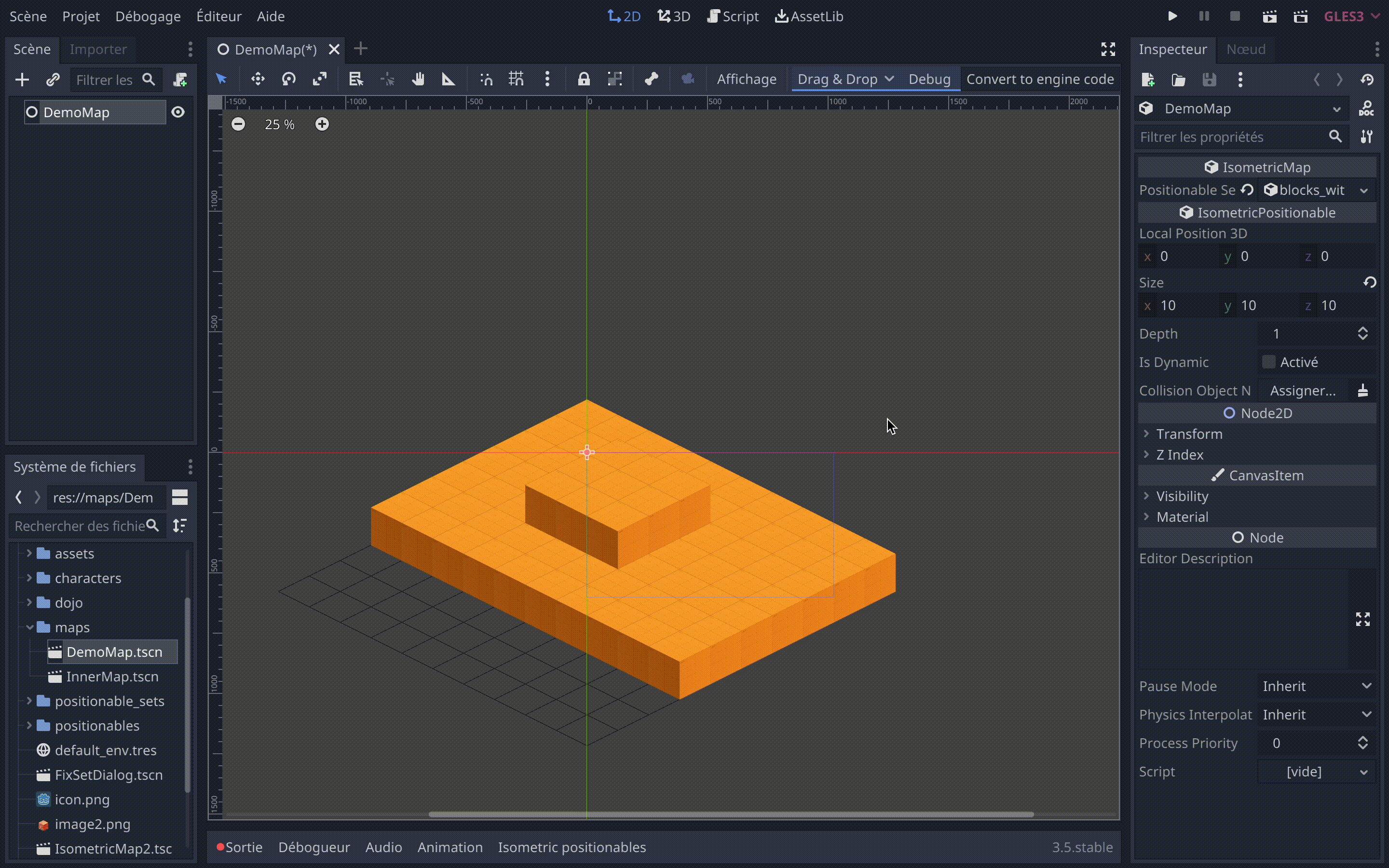This screenshot has height=868, width=1389.
Task: Select the Pan Mode hand tool
Action: point(418,79)
